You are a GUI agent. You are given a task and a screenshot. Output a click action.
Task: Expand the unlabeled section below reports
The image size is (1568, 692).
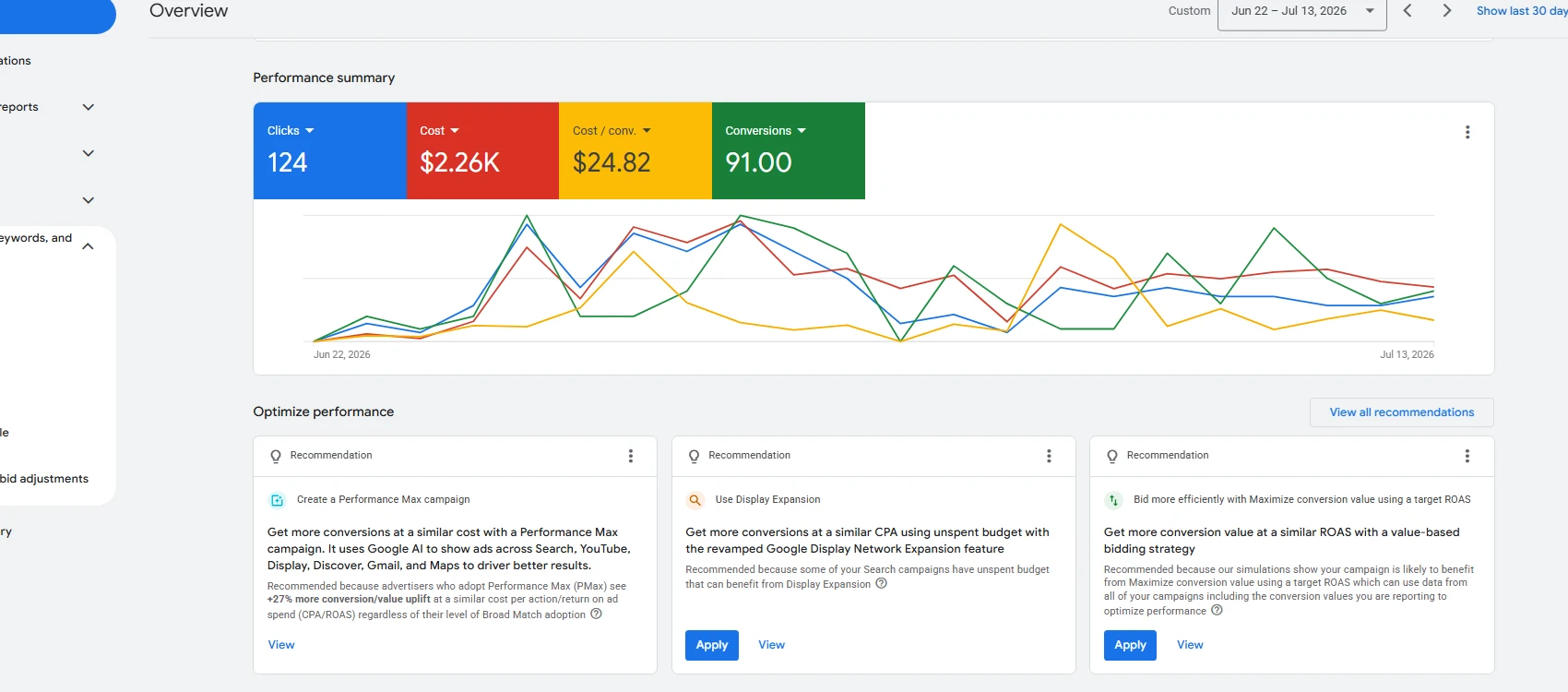tap(89, 153)
